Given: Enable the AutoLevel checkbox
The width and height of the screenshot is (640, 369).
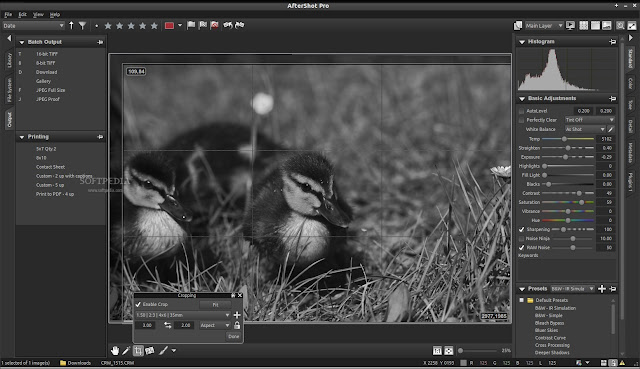Looking at the screenshot, I should pos(521,111).
